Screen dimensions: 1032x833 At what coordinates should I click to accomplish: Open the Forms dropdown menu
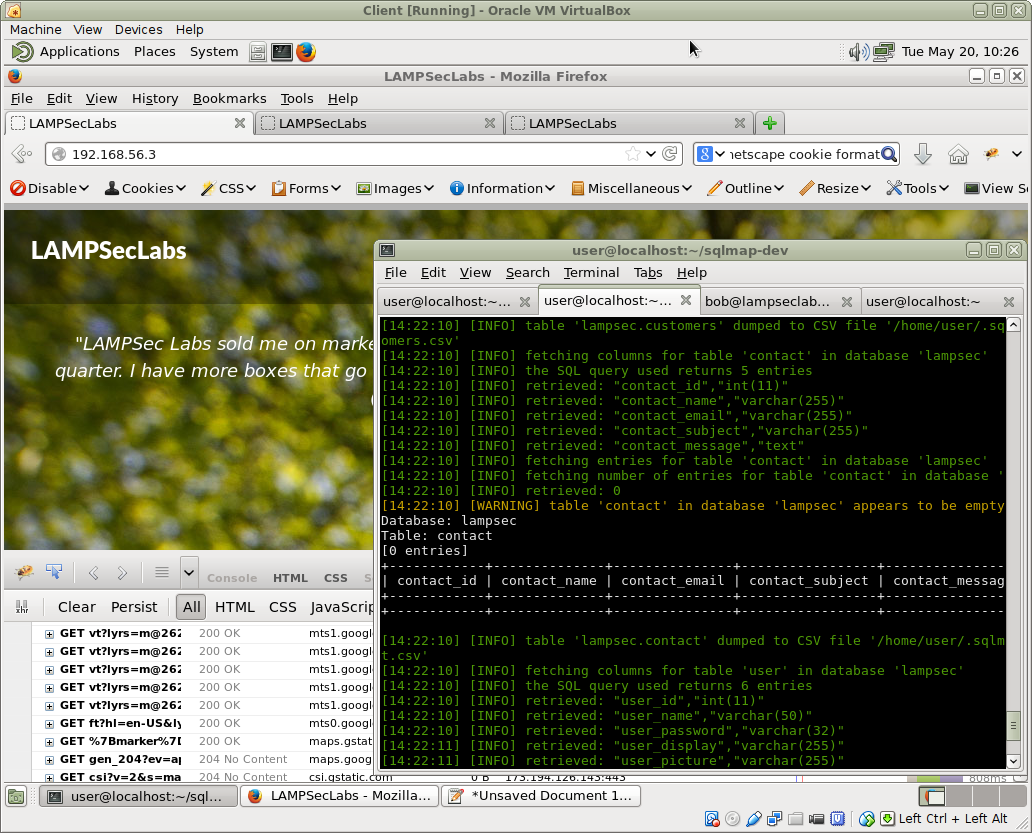(x=307, y=188)
